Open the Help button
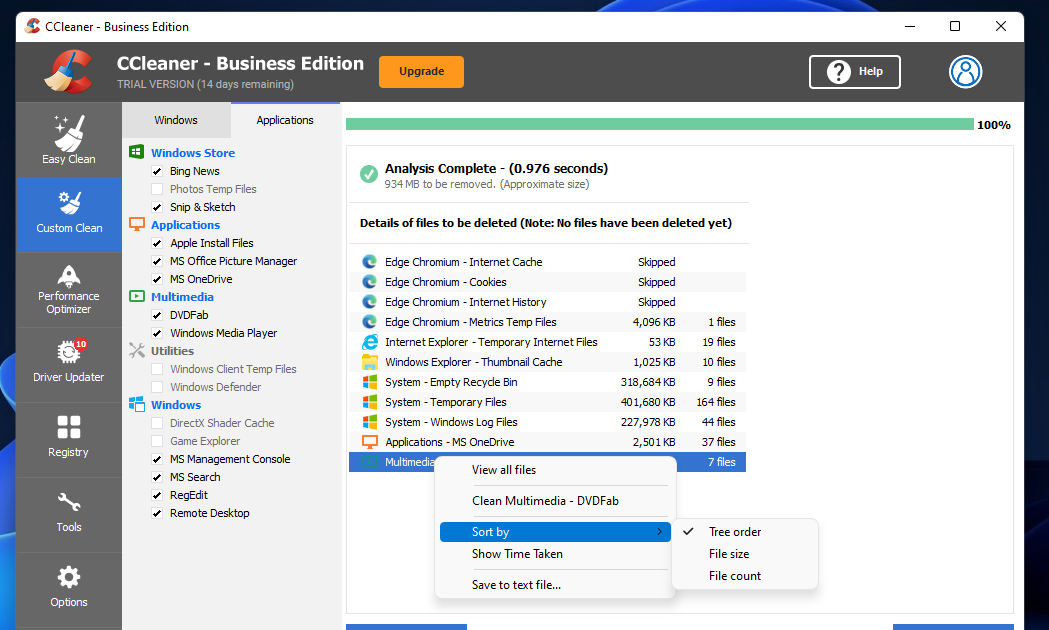This screenshot has width=1049, height=630. (854, 72)
